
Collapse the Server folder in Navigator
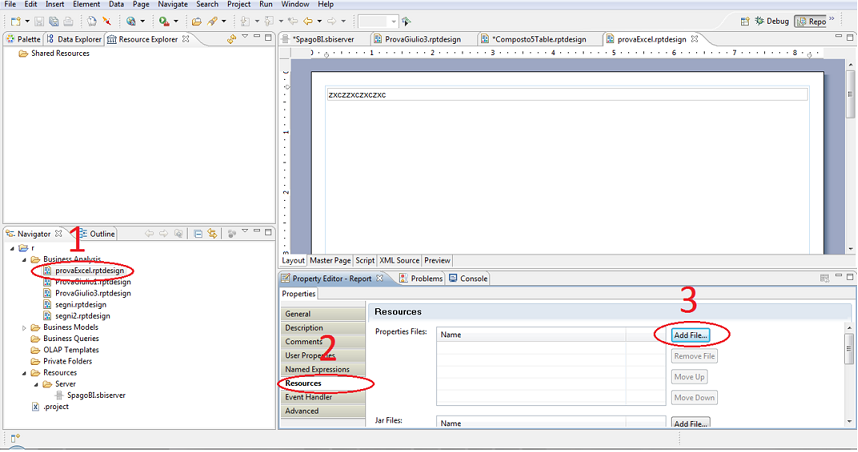[x=36, y=385]
